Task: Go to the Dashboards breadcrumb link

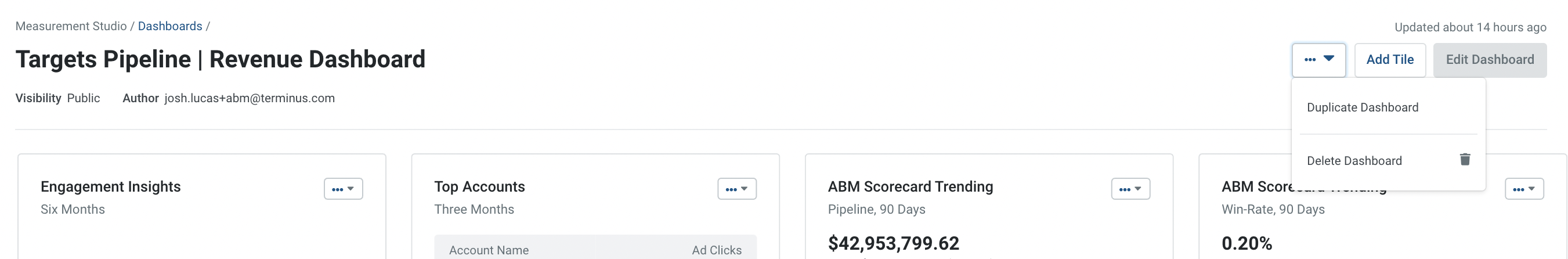Action: pos(170,26)
